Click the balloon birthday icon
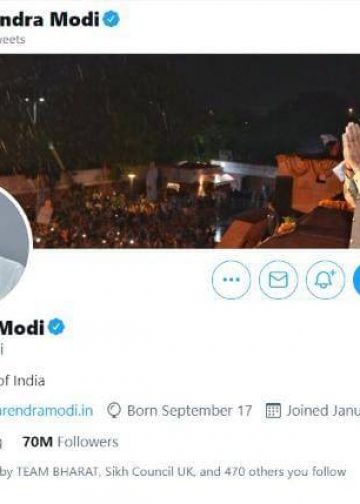Image resolution: width=360 pixels, height=504 pixels. pyautogui.click(x=114, y=411)
